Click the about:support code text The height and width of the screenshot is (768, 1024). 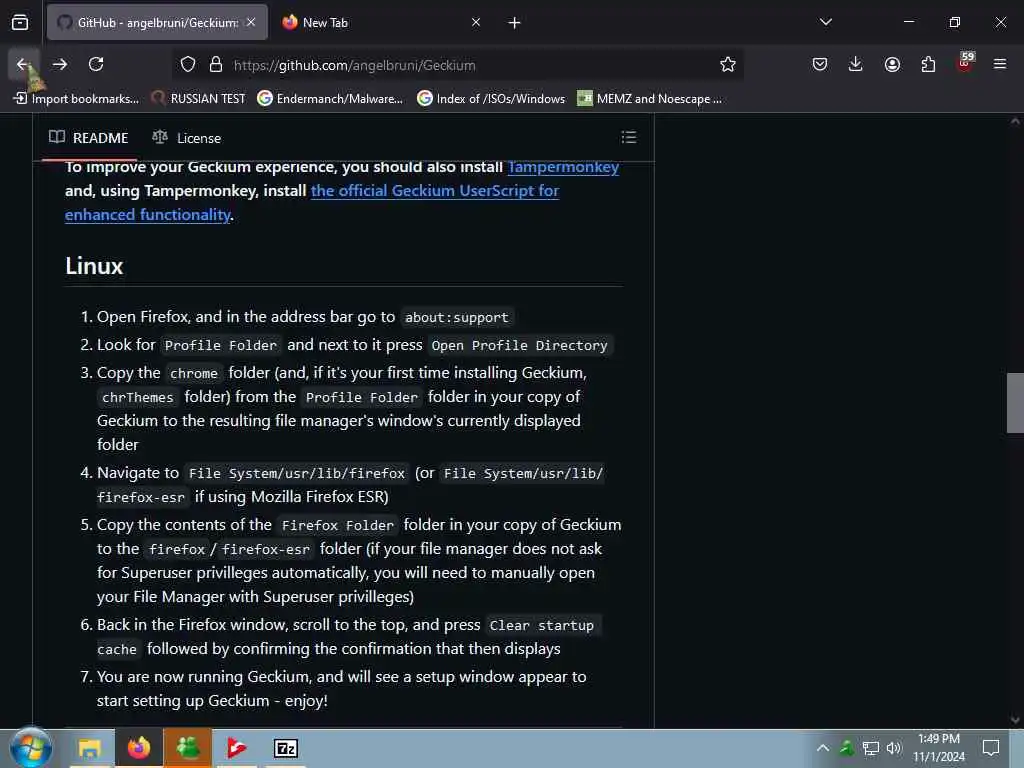(456, 317)
